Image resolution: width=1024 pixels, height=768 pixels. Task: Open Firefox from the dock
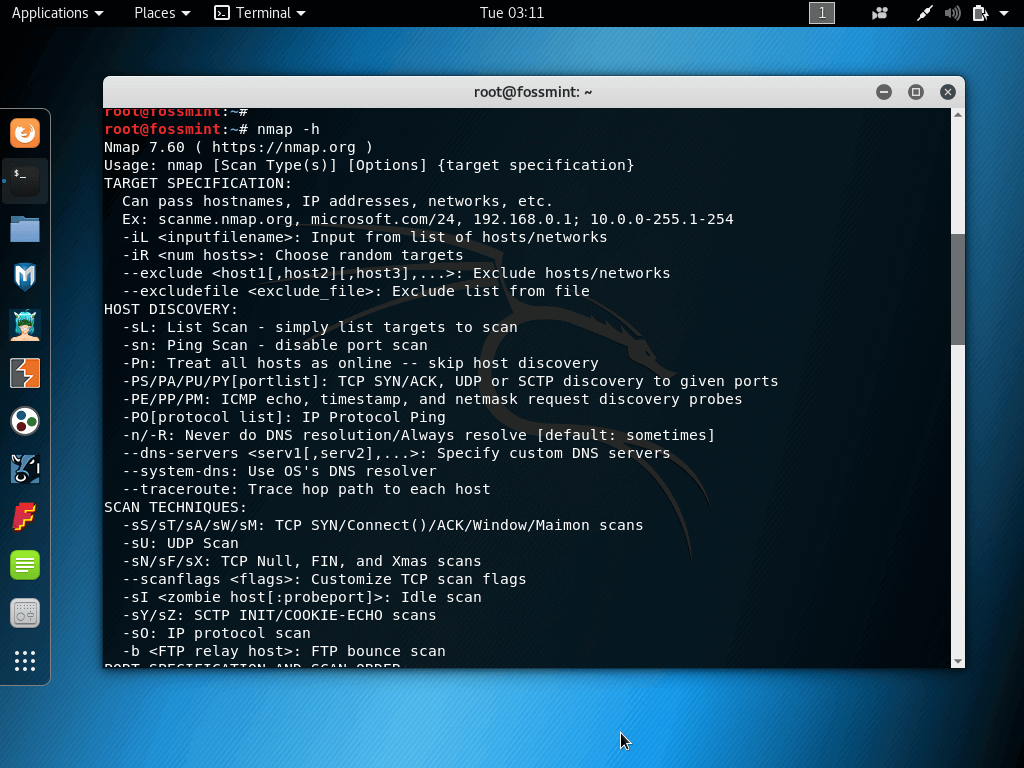(27, 132)
